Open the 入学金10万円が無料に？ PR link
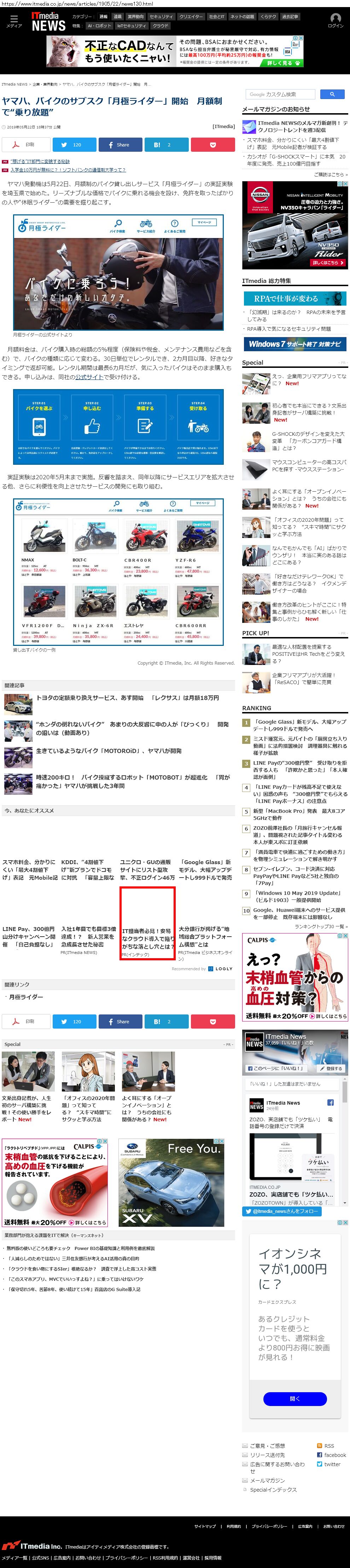The width and height of the screenshot is (350, 1568). (x=68, y=170)
